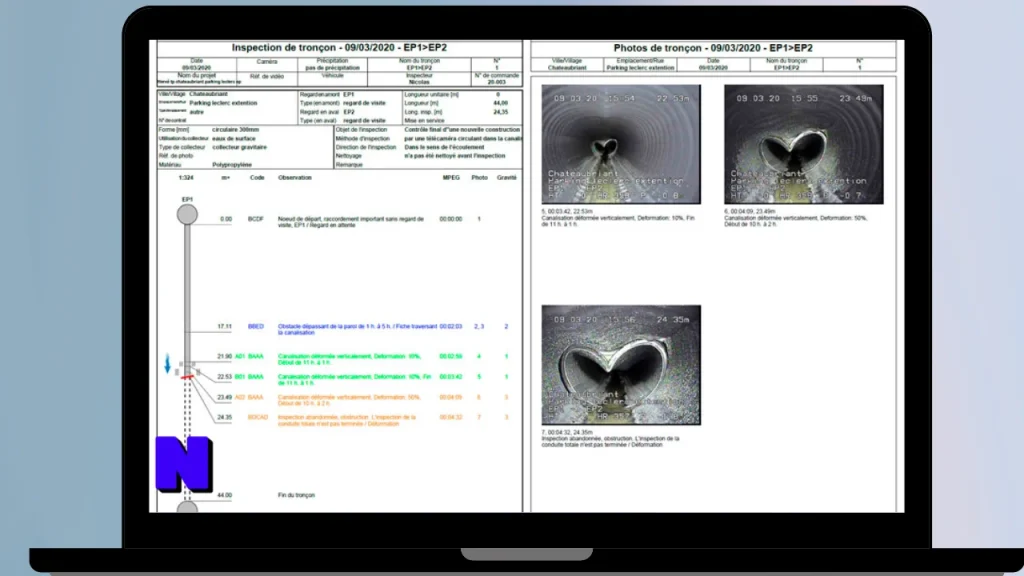The image size is (1024, 576).
Task: Select the 'Inspection de tronçon' page title
Action: [x=339, y=48]
